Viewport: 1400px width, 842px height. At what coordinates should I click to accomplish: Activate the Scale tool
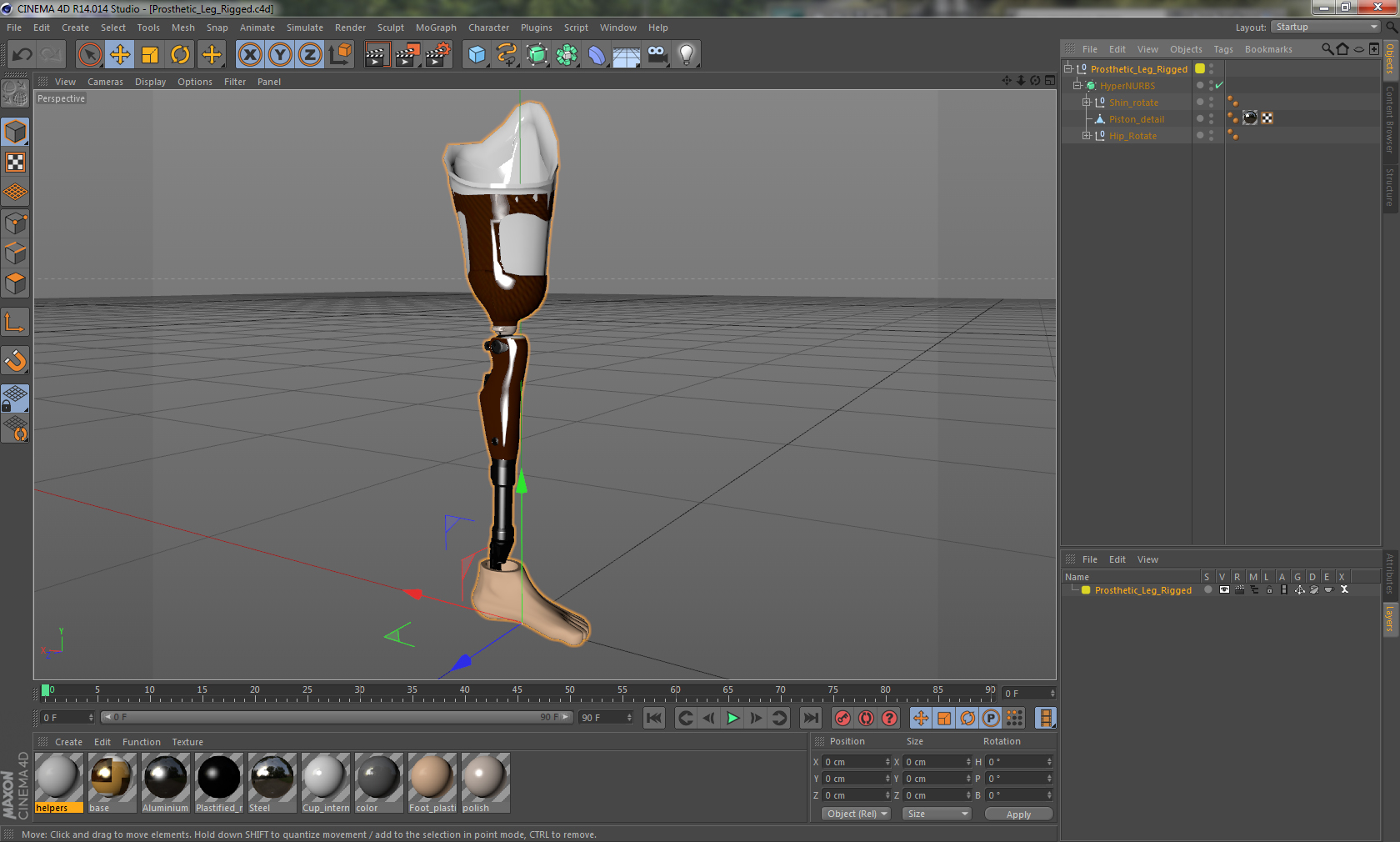pyautogui.click(x=149, y=54)
